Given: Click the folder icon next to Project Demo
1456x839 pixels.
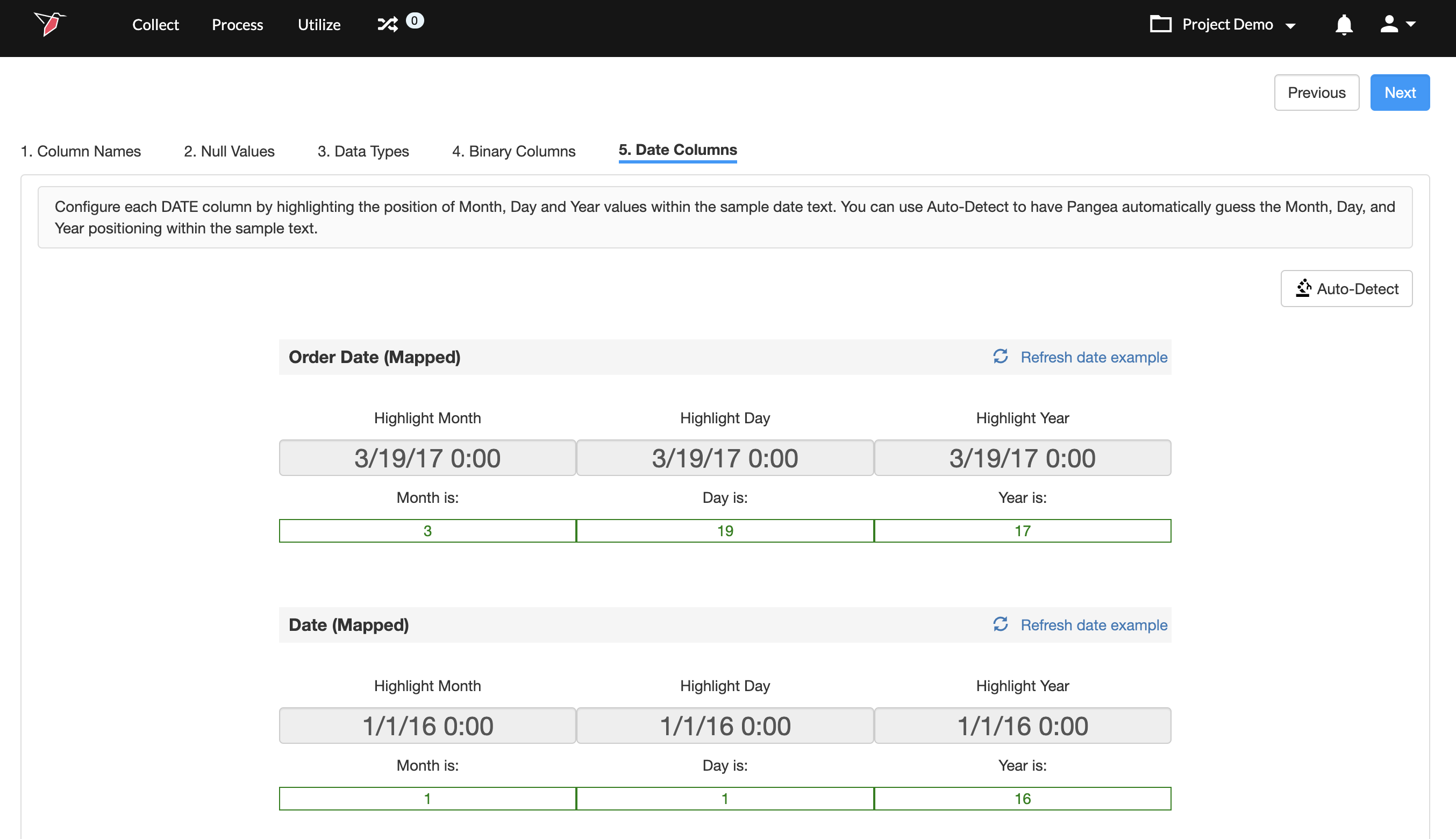Looking at the screenshot, I should (x=1160, y=24).
